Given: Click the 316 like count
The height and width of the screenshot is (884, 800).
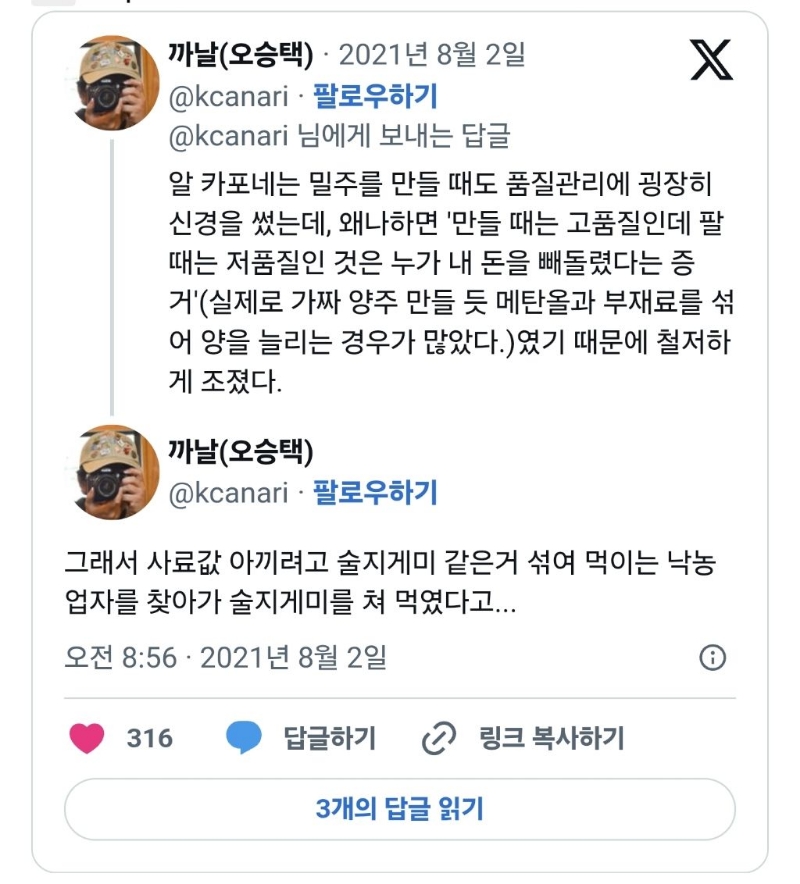Looking at the screenshot, I should [149, 738].
